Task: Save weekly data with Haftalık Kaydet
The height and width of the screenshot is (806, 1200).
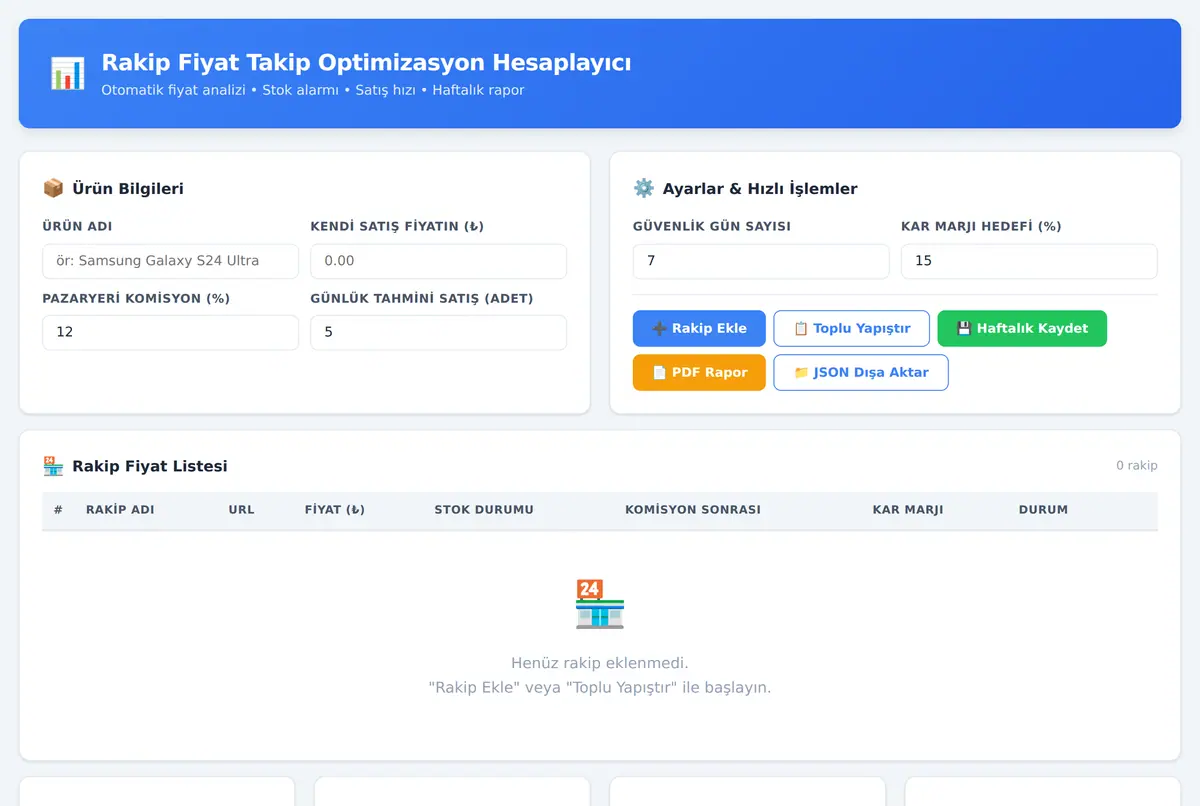Action: (x=1022, y=328)
